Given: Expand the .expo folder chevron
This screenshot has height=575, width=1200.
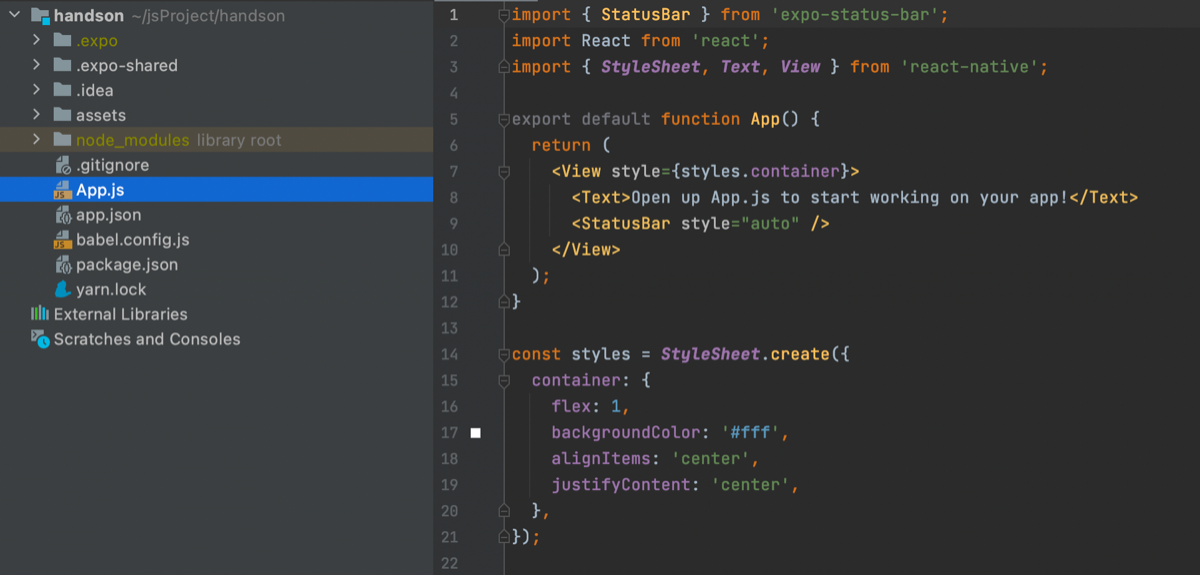Looking at the screenshot, I should click(x=37, y=41).
